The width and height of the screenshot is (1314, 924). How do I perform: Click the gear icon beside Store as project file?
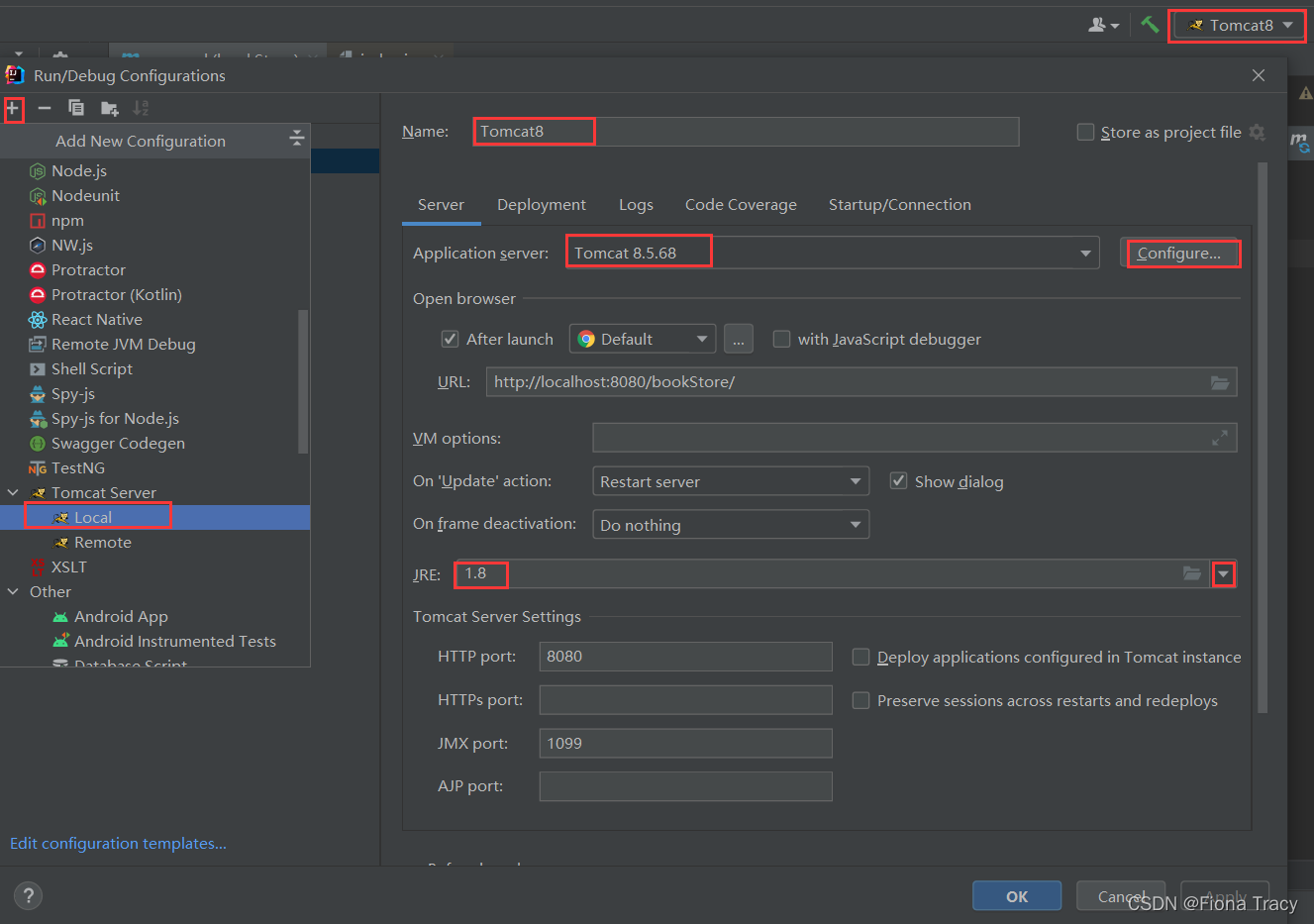click(1257, 132)
